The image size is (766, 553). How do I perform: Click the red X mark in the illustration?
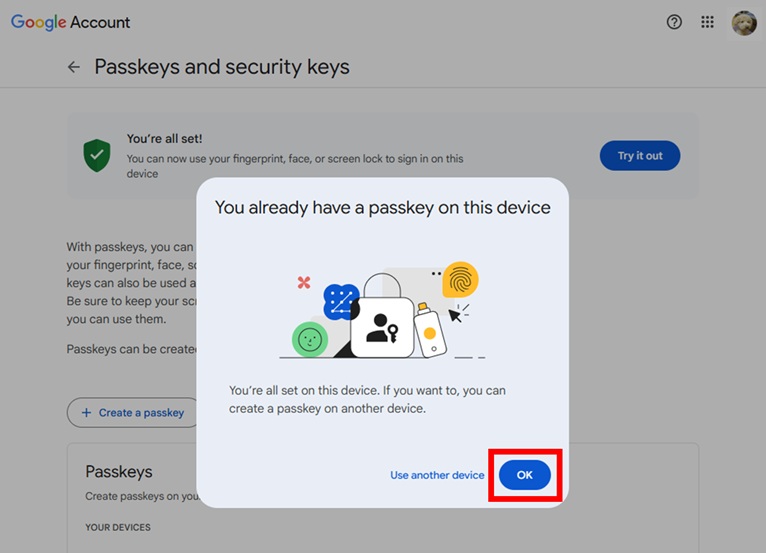point(304,283)
